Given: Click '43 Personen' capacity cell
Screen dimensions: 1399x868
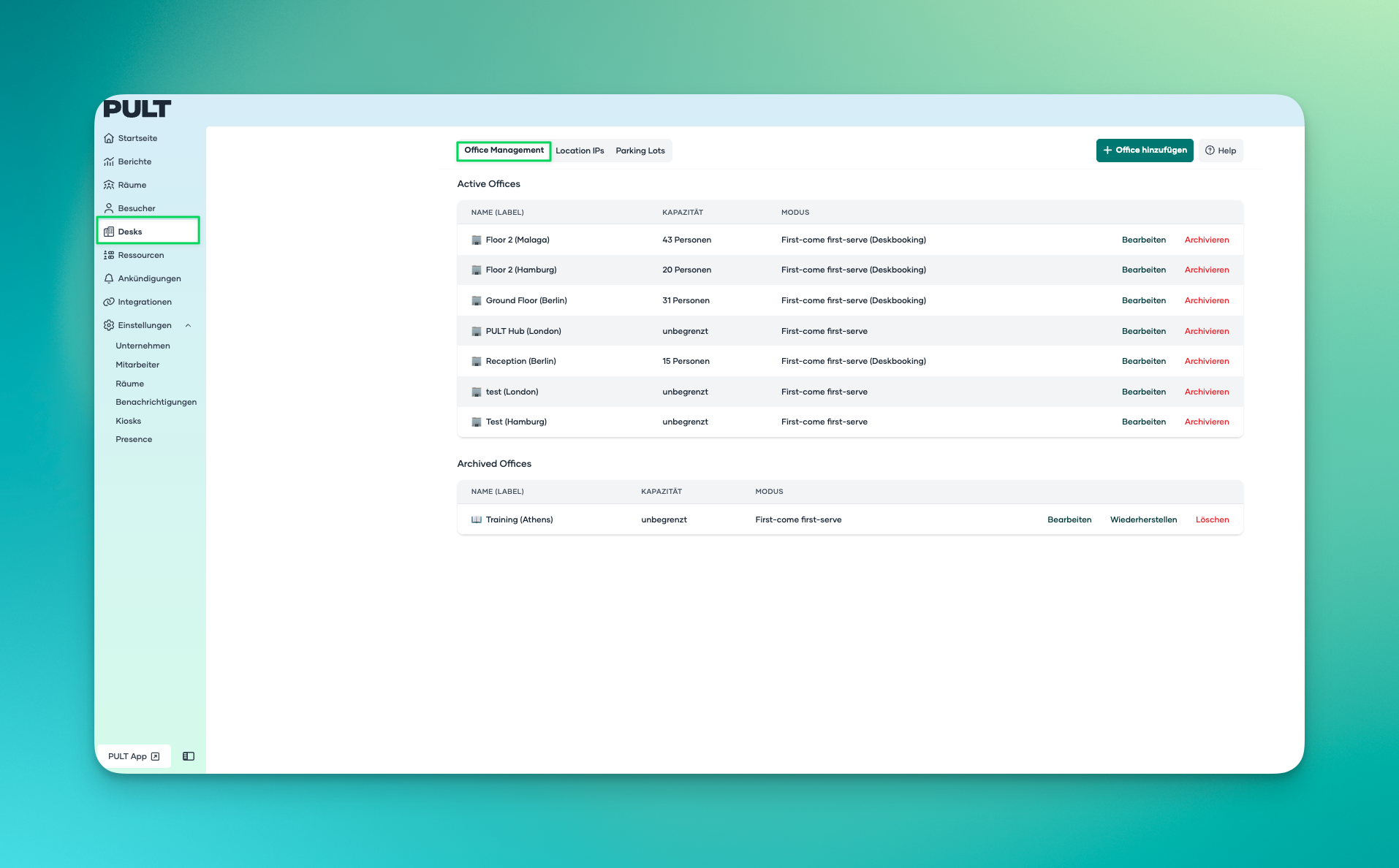Looking at the screenshot, I should click(x=687, y=240).
